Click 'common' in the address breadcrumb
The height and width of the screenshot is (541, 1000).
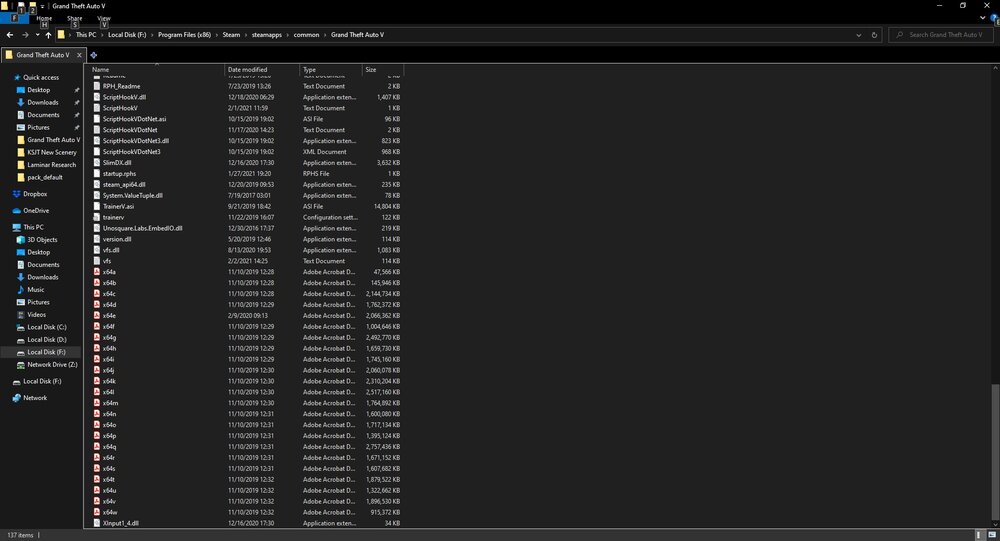tap(306, 35)
